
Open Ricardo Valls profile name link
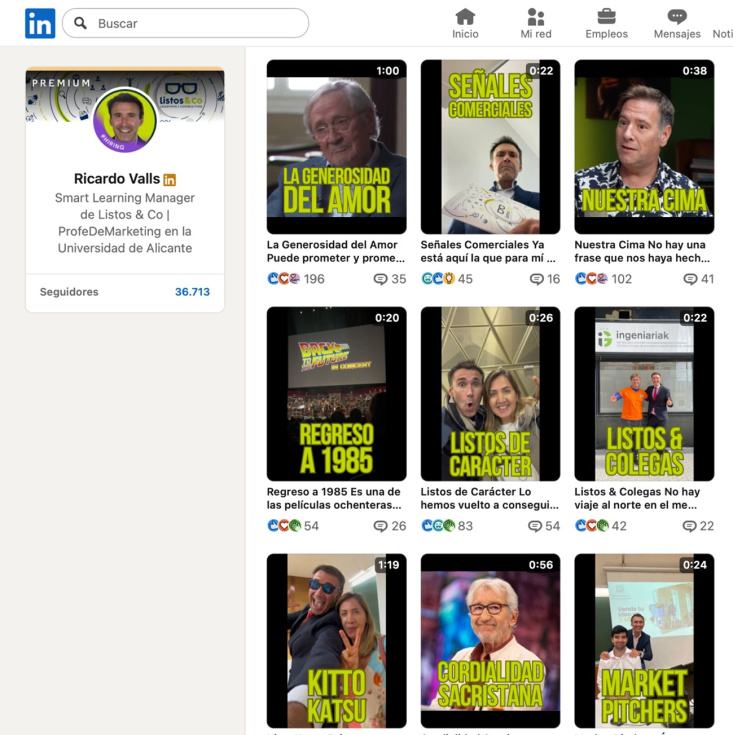tap(116, 179)
